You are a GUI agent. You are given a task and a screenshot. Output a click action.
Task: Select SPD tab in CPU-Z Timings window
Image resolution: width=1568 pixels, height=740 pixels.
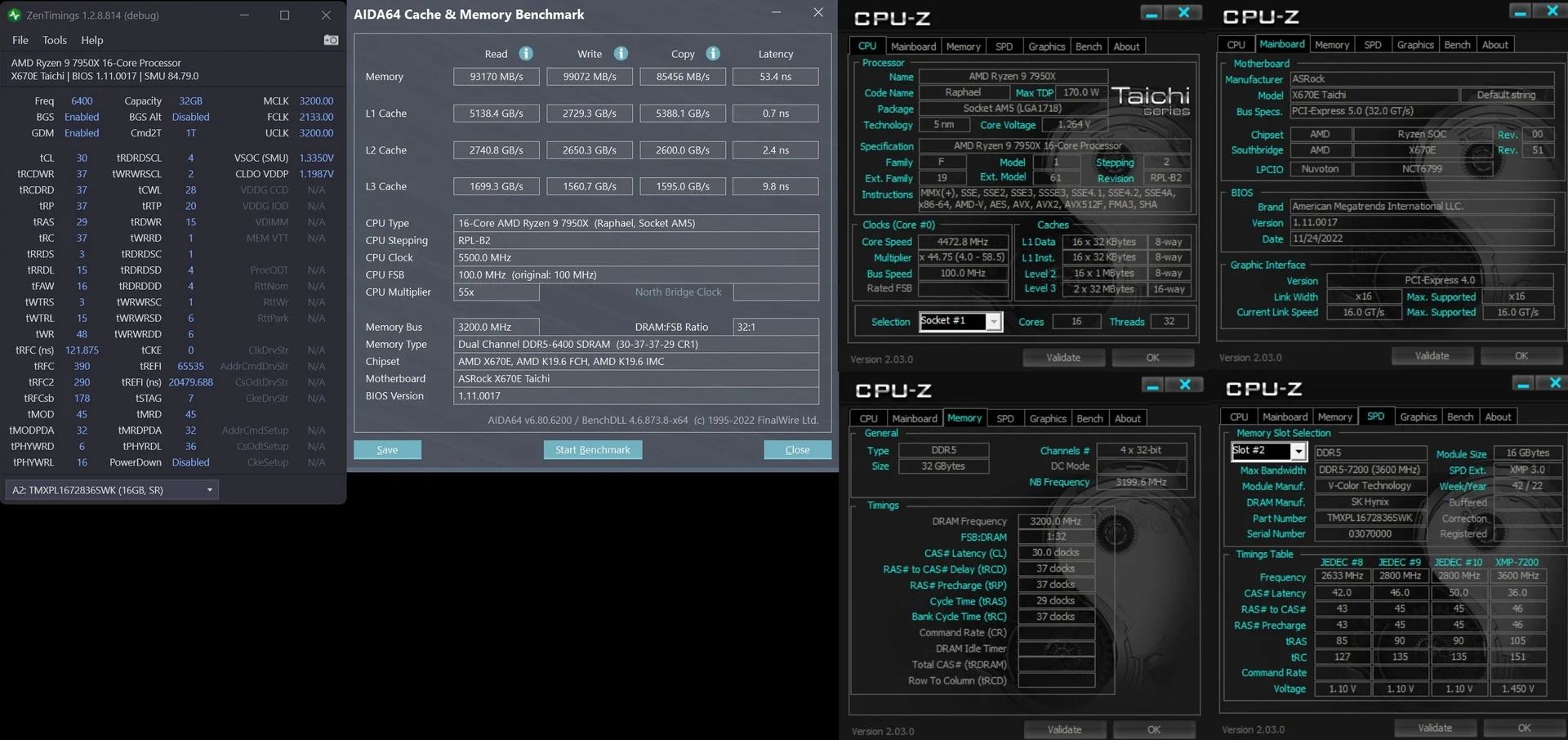1005,418
